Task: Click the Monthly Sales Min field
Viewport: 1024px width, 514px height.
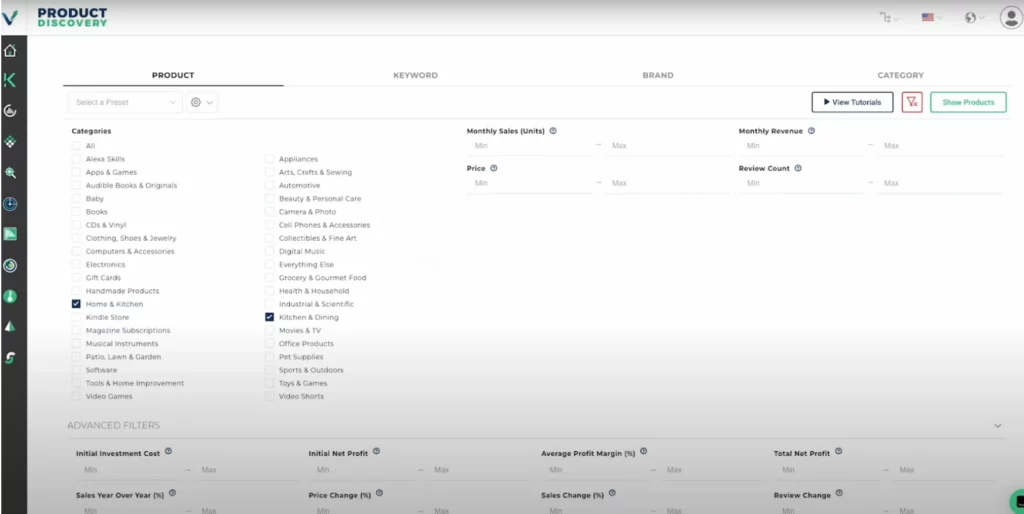Action: [531, 146]
